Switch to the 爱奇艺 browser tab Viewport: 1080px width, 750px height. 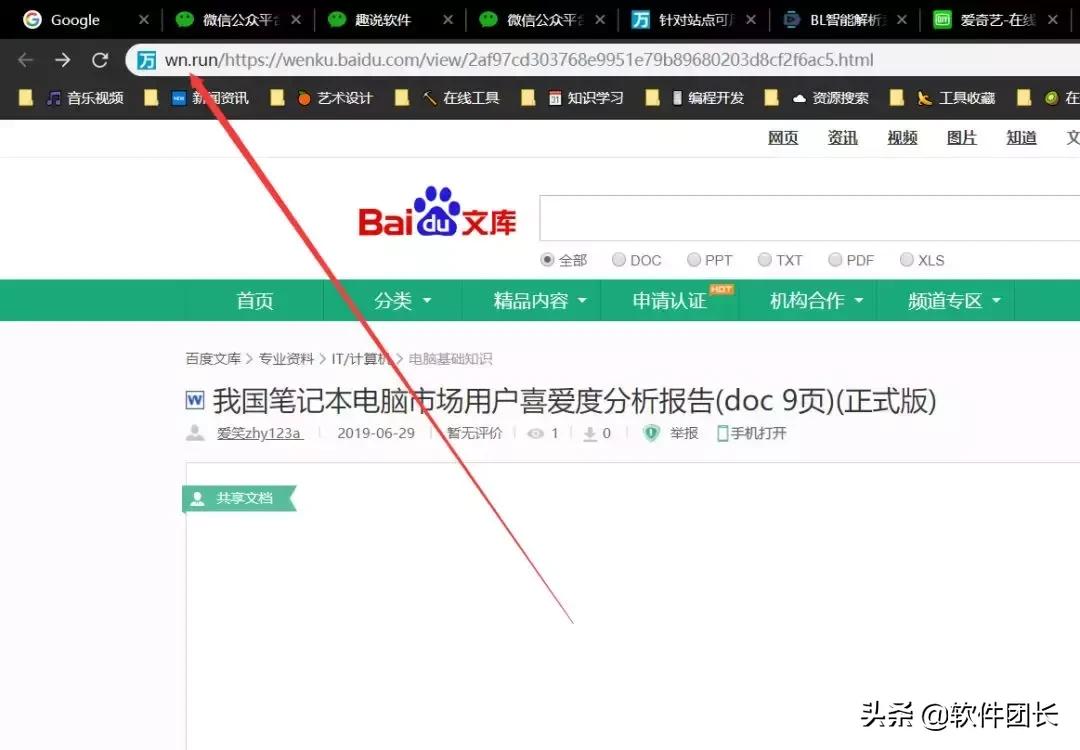tap(994, 18)
